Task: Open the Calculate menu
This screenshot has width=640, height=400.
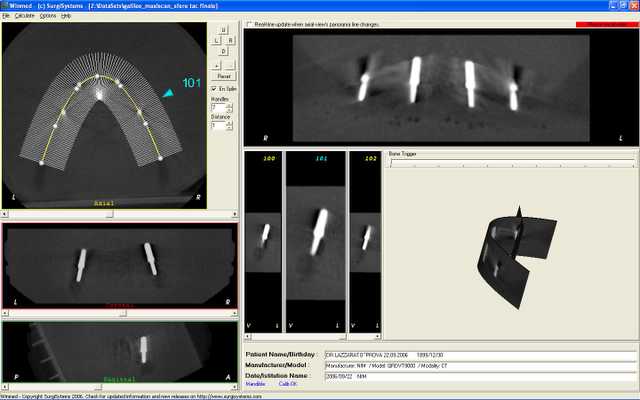Action: tap(24, 16)
